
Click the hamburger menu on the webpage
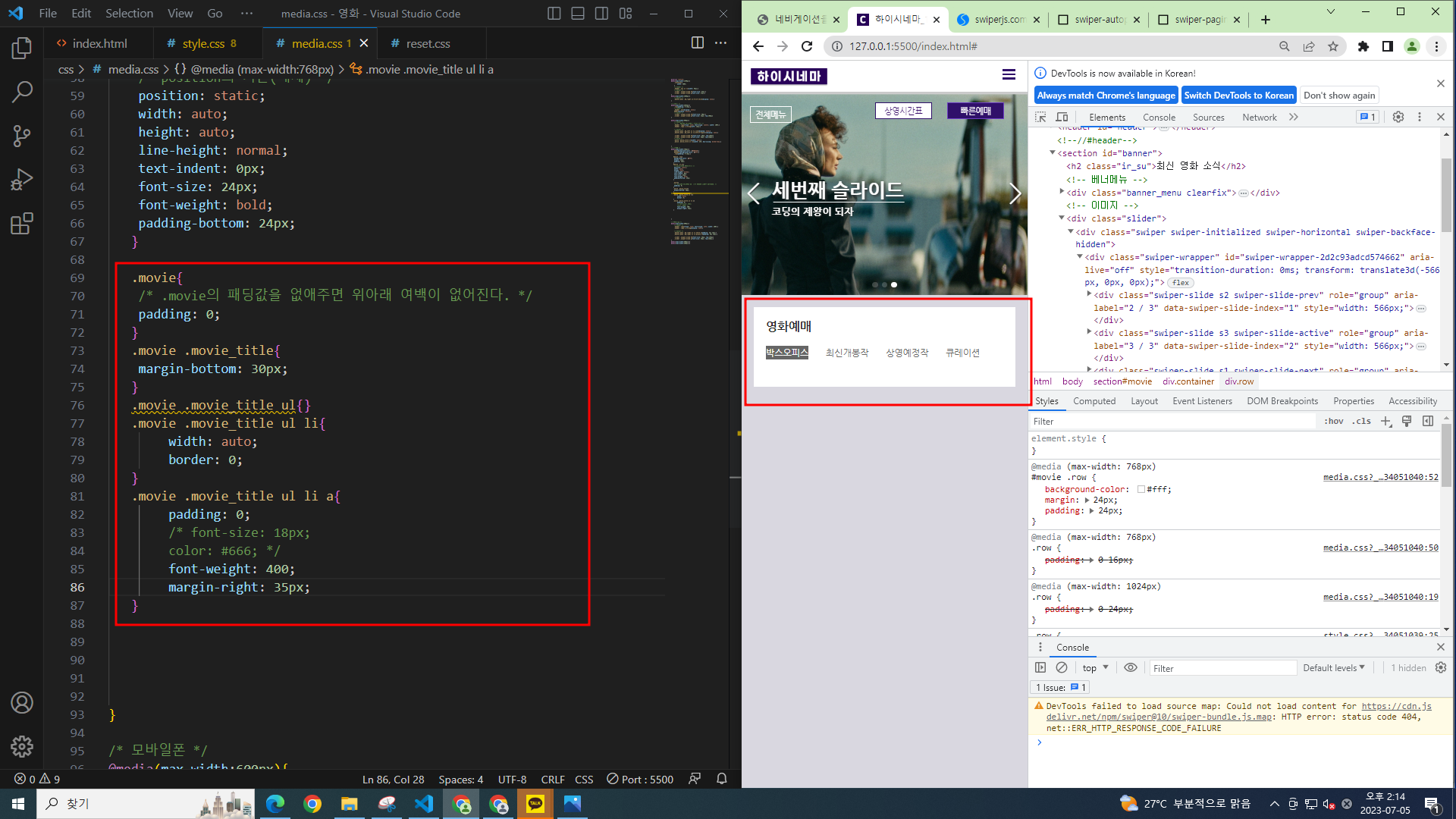tap(1008, 74)
